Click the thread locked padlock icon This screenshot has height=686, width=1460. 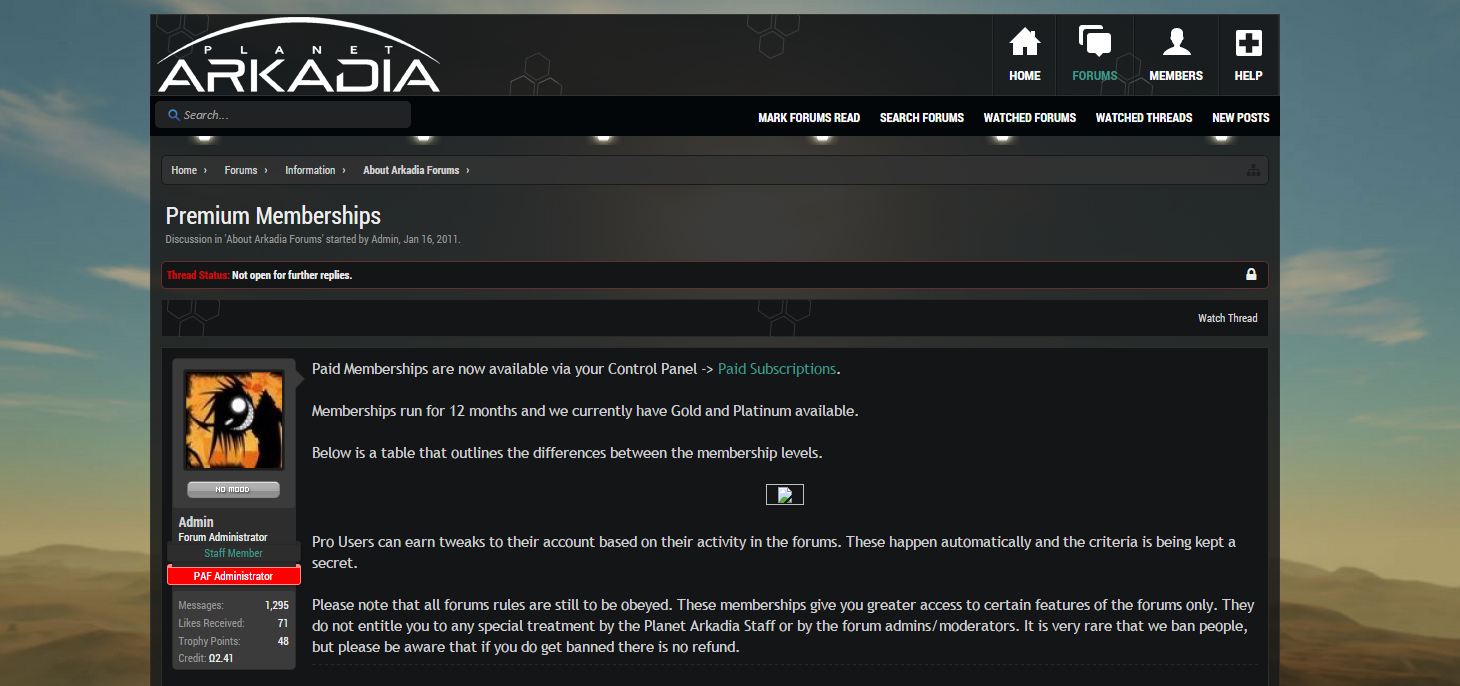(1251, 274)
